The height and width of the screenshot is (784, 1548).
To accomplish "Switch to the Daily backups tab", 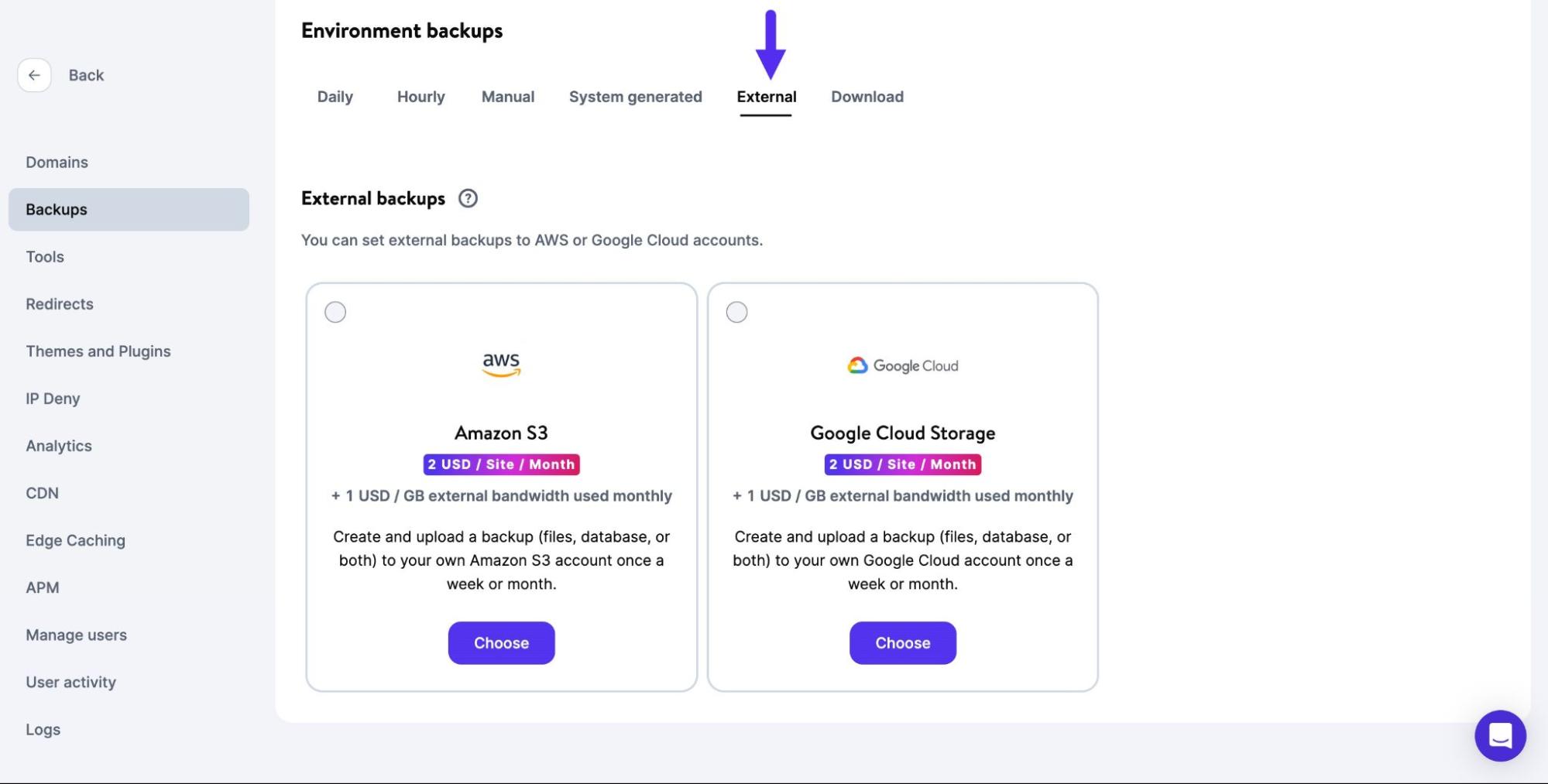I will [335, 97].
